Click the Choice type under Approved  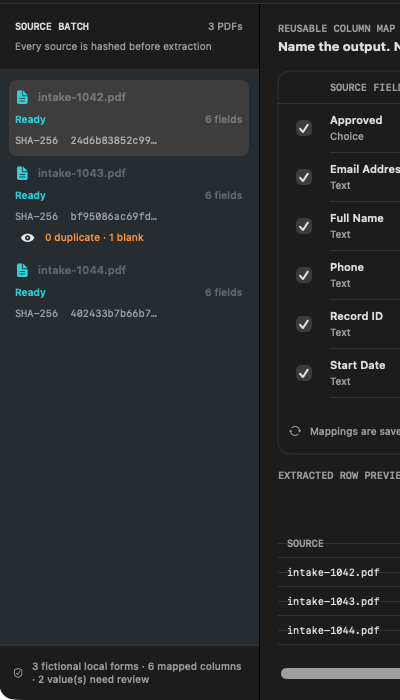point(347,137)
